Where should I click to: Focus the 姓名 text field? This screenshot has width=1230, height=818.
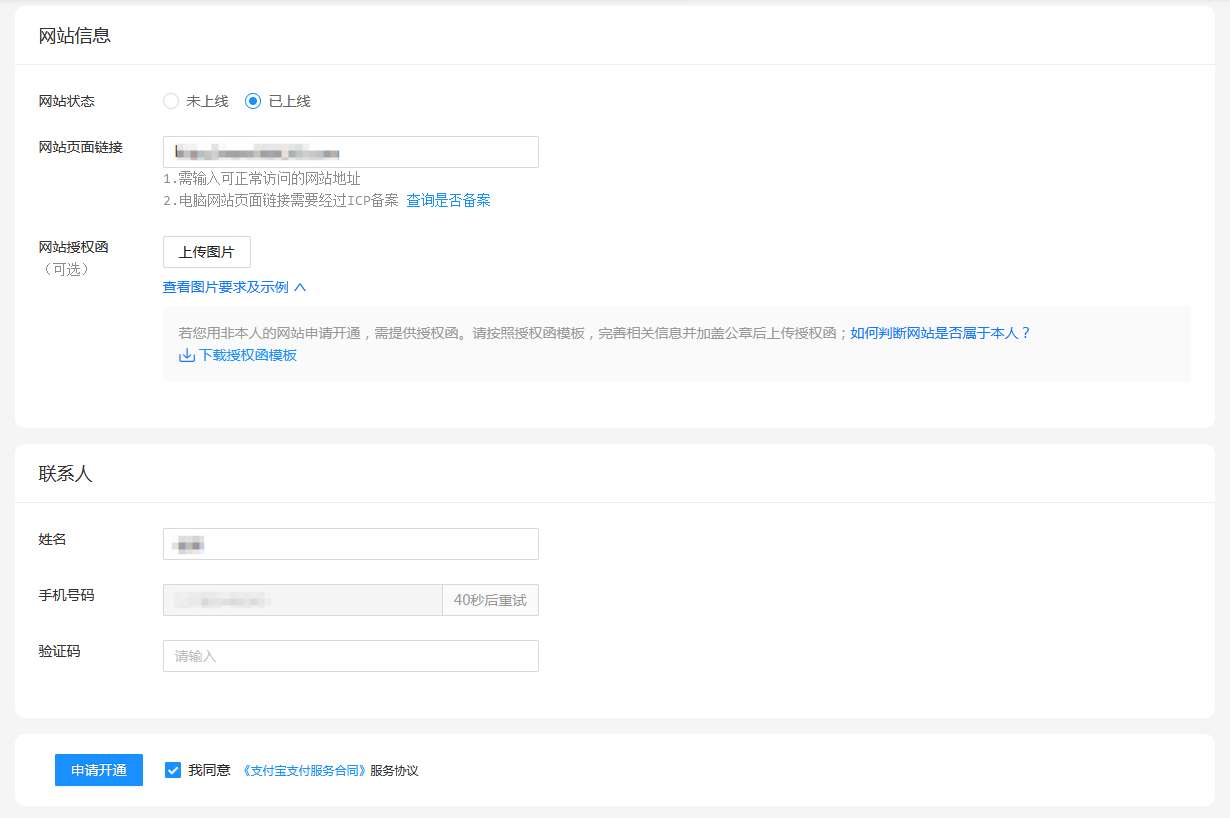(350, 544)
